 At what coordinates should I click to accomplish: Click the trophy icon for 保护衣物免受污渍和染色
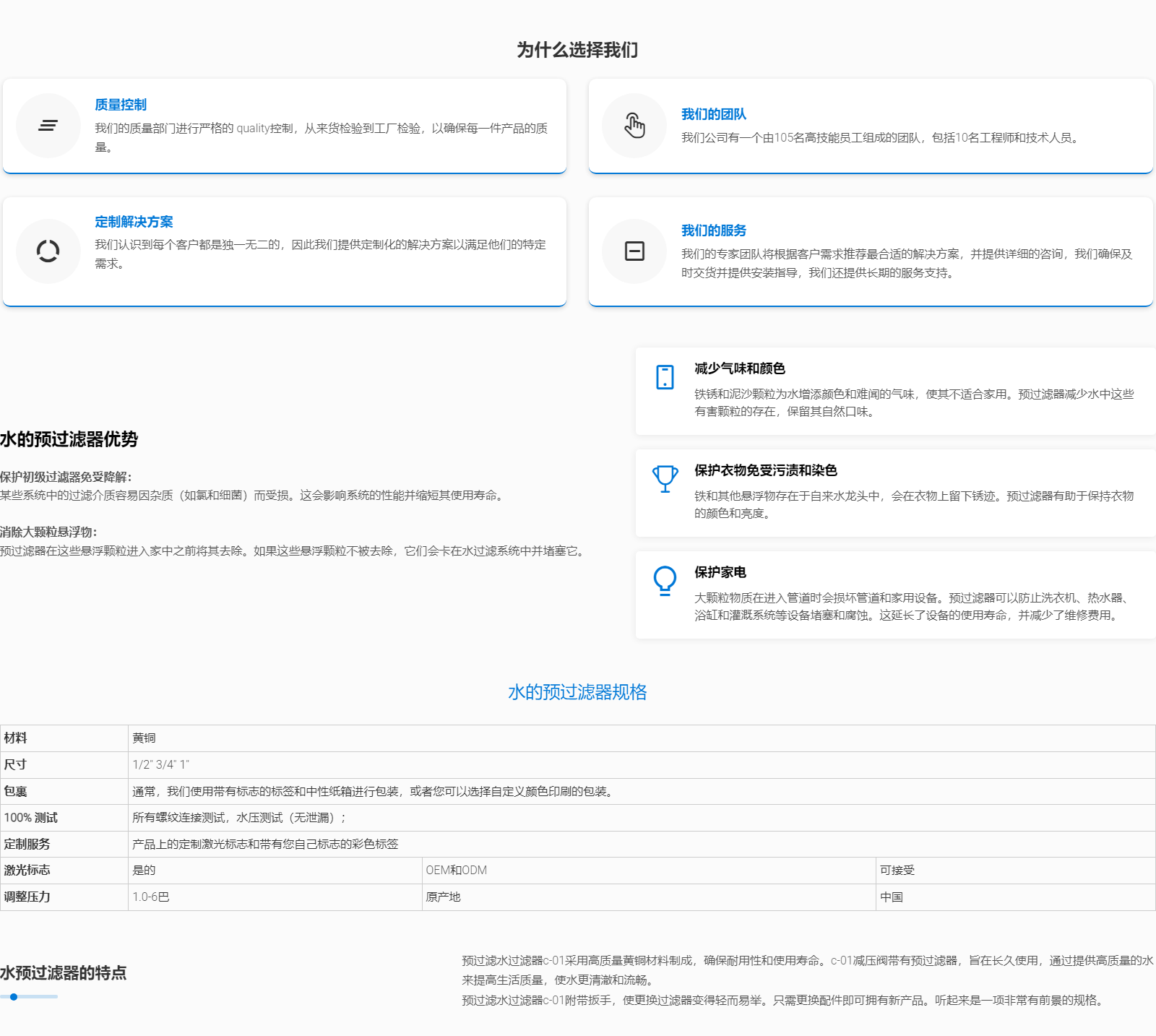665,478
